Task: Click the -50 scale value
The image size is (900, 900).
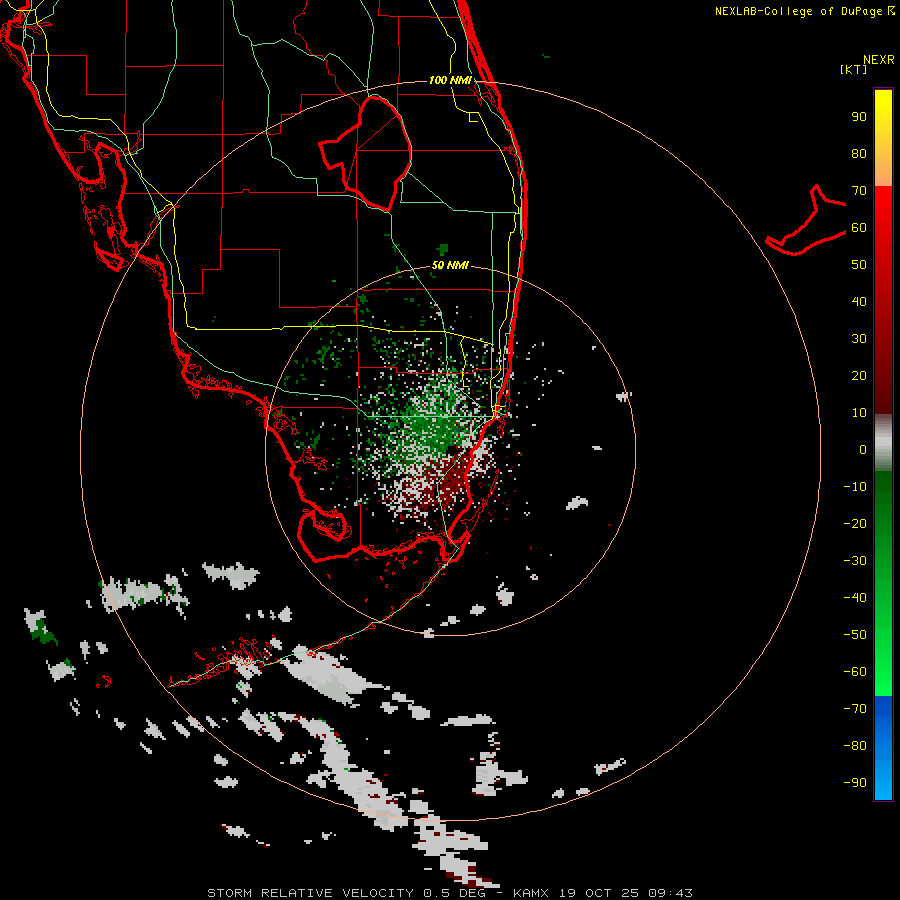Action: click(x=855, y=634)
